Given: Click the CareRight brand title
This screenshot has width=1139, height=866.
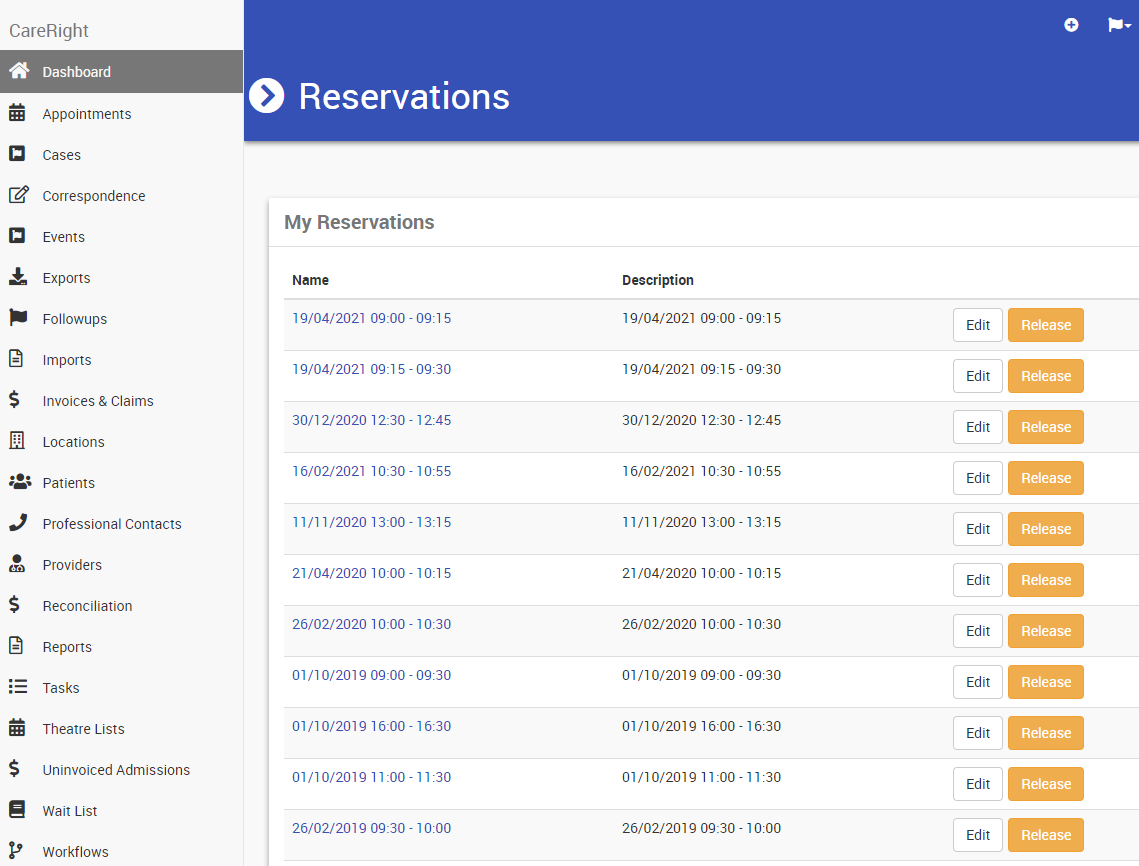Looking at the screenshot, I should tap(49, 31).
